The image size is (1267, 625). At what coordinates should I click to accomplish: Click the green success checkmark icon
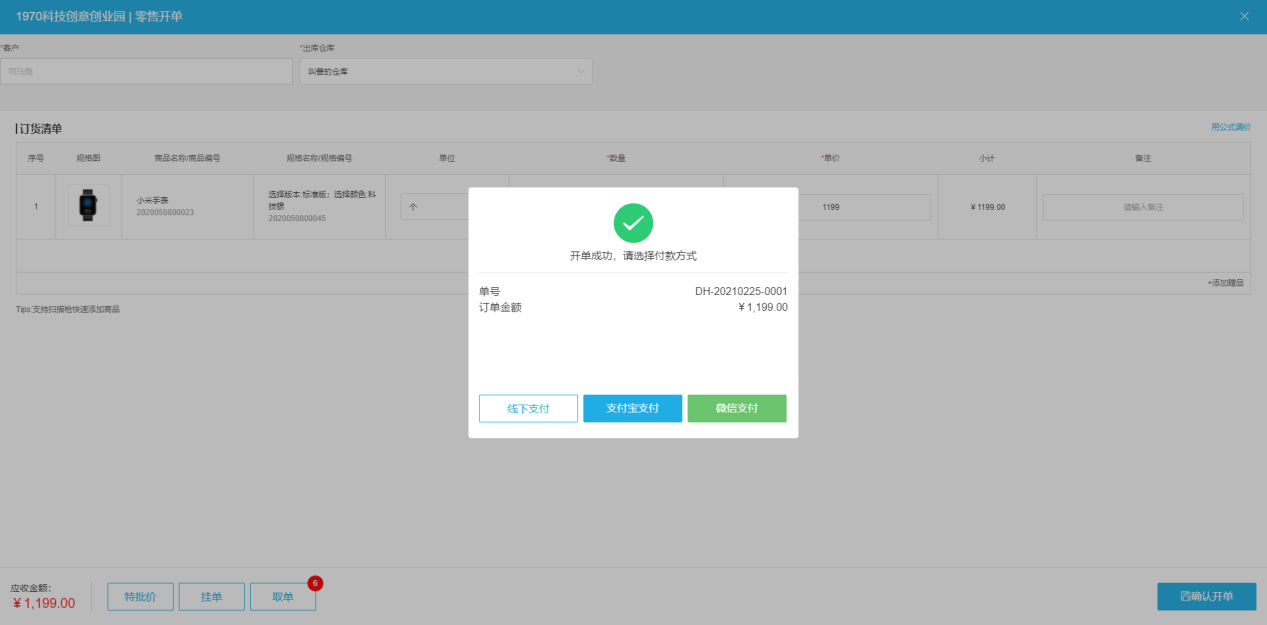[x=633, y=223]
